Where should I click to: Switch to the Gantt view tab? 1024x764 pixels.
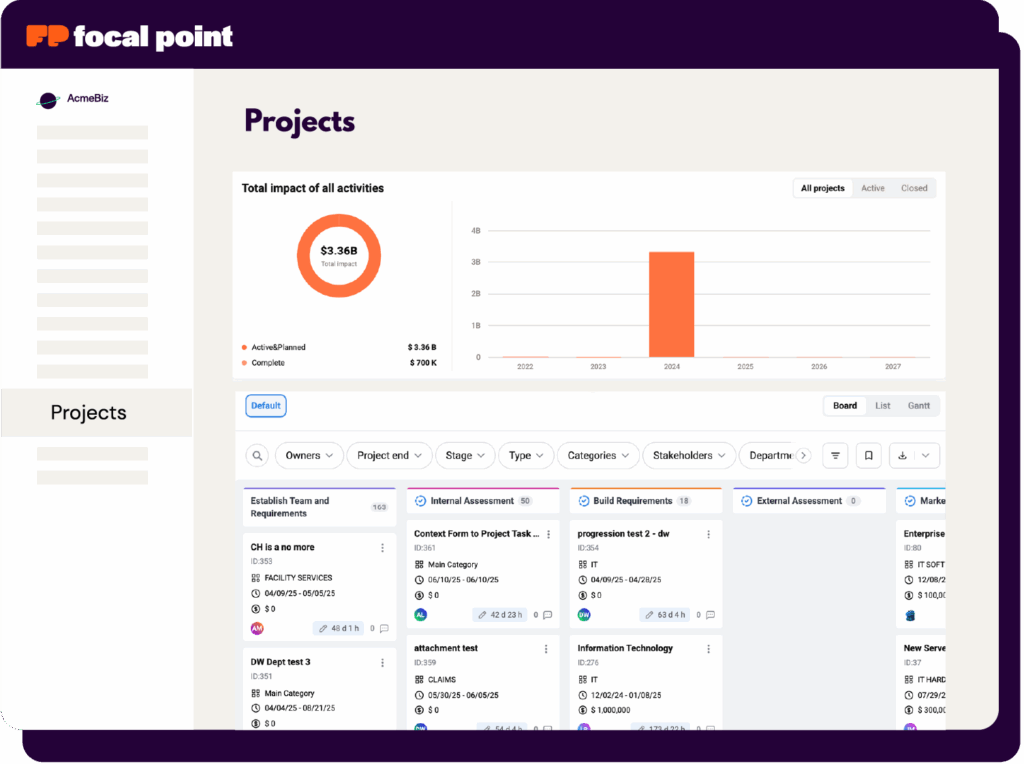[x=918, y=406]
